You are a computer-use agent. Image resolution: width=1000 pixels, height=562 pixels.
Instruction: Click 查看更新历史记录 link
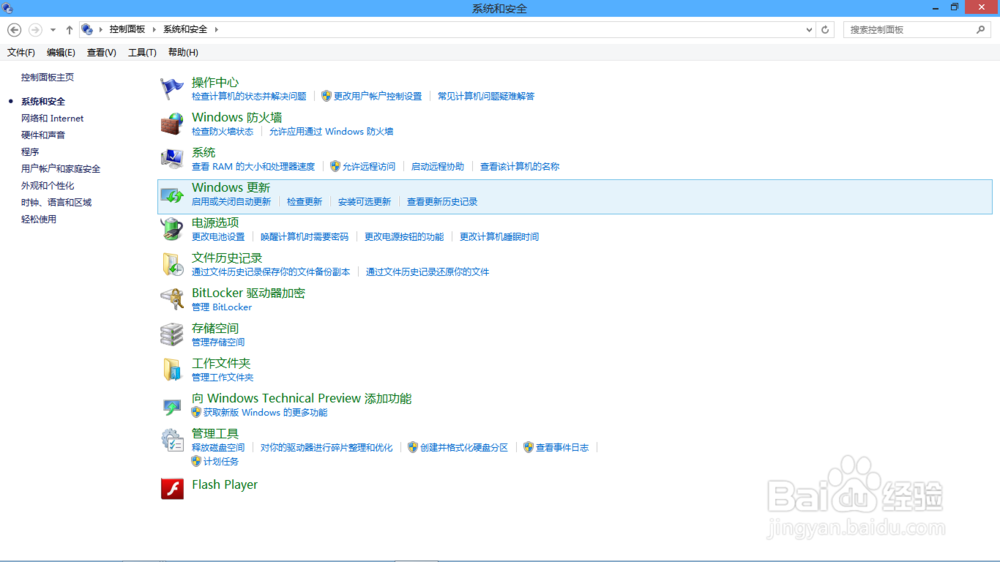[442, 202]
